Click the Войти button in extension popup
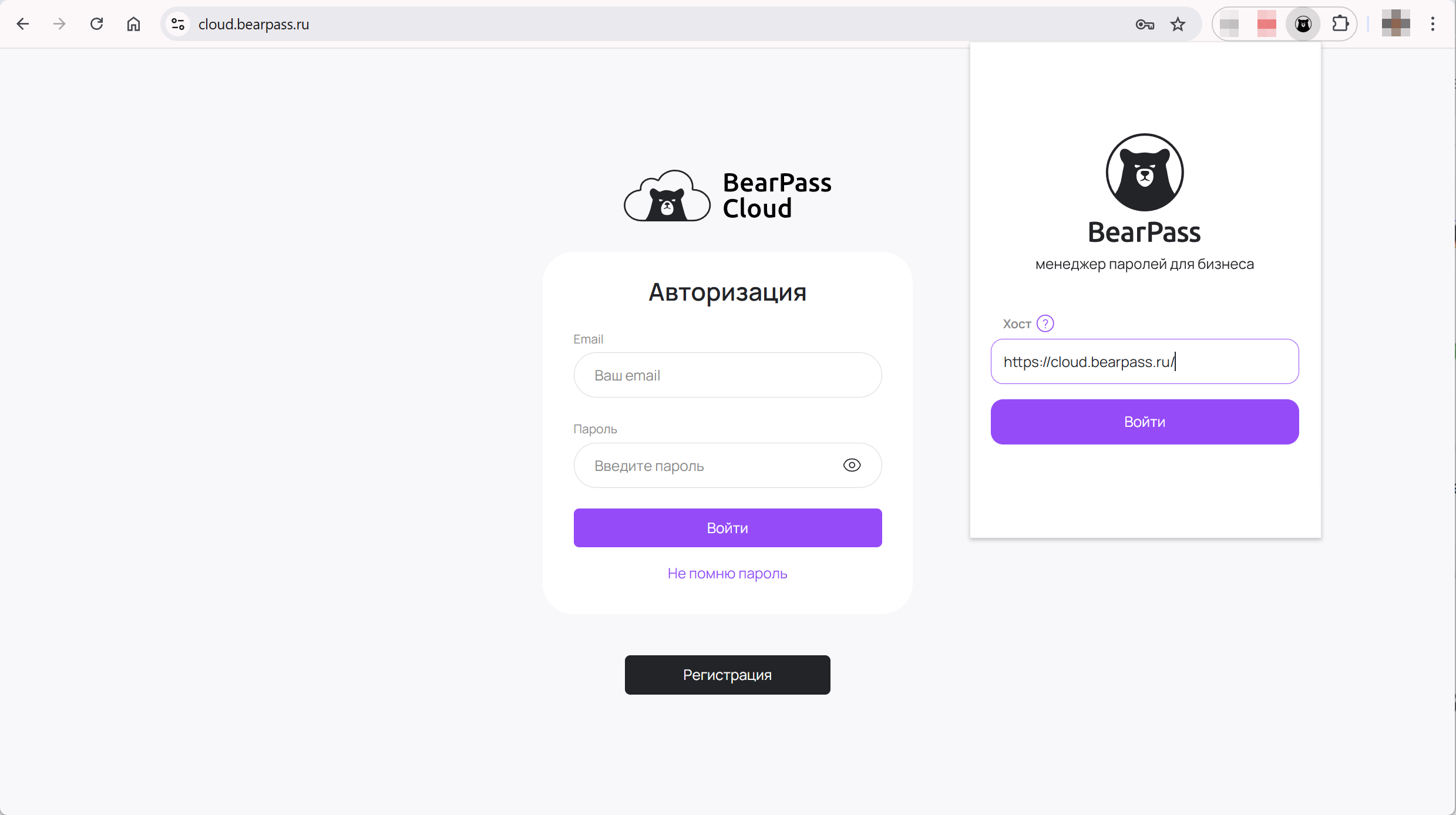This screenshot has width=1456, height=815. pyautogui.click(x=1145, y=422)
